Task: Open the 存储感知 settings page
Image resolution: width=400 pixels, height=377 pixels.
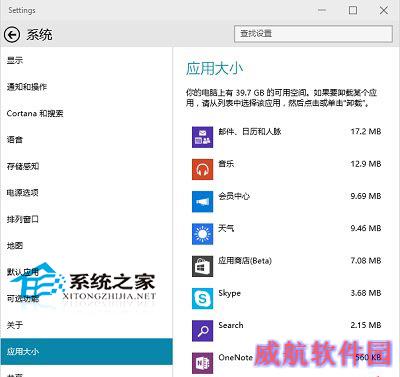Action: point(23,166)
